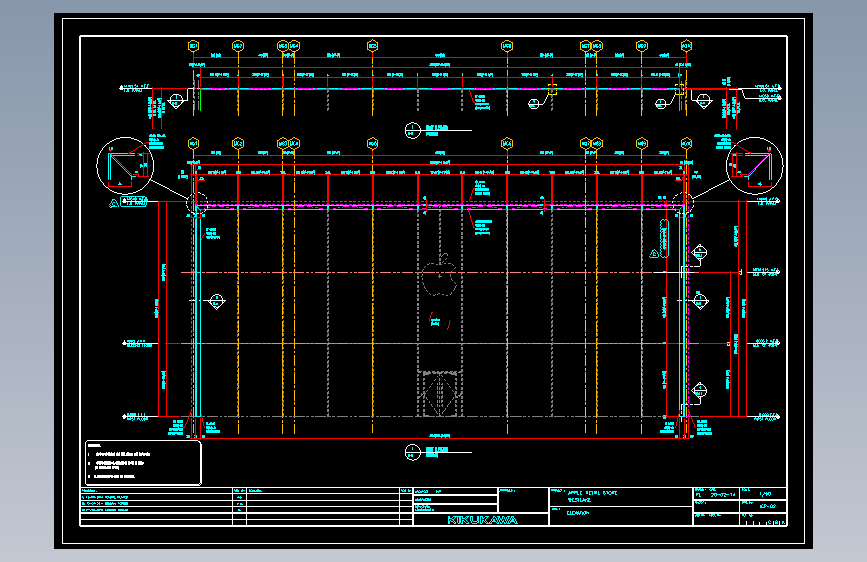Click the revision triangle at left elevation level

point(114,203)
